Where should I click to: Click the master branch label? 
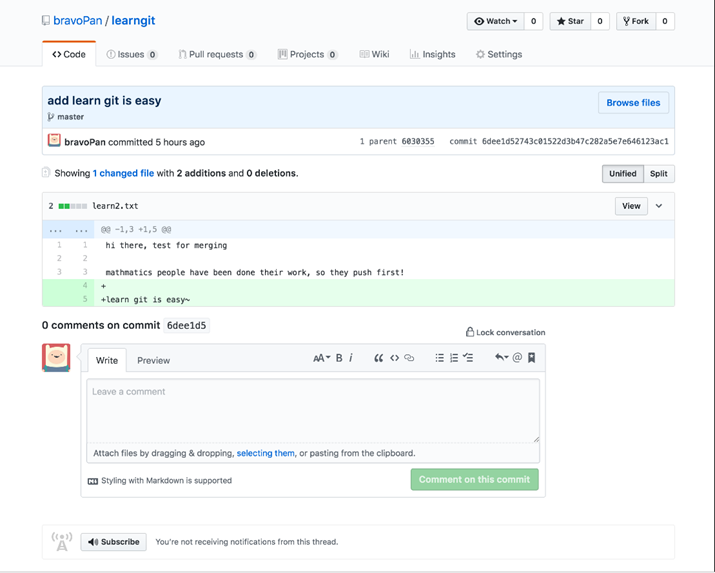(x=70, y=117)
